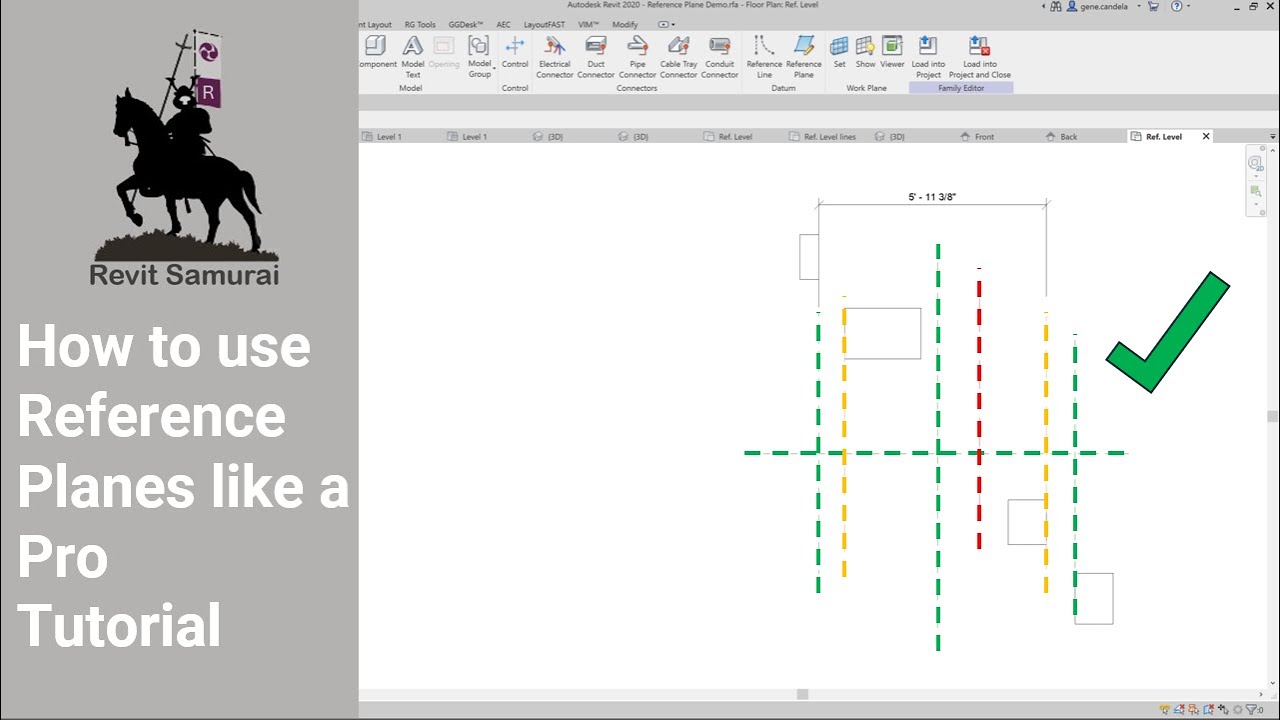Toggle Select Underlay Elements in status bar
Image resolution: width=1280 pixels, height=720 pixels.
(x=1179, y=710)
